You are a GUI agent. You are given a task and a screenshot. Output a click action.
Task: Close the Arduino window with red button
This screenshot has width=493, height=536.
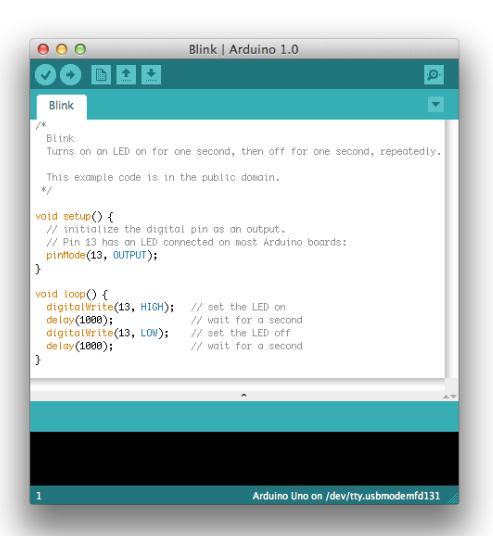[43, 49]
